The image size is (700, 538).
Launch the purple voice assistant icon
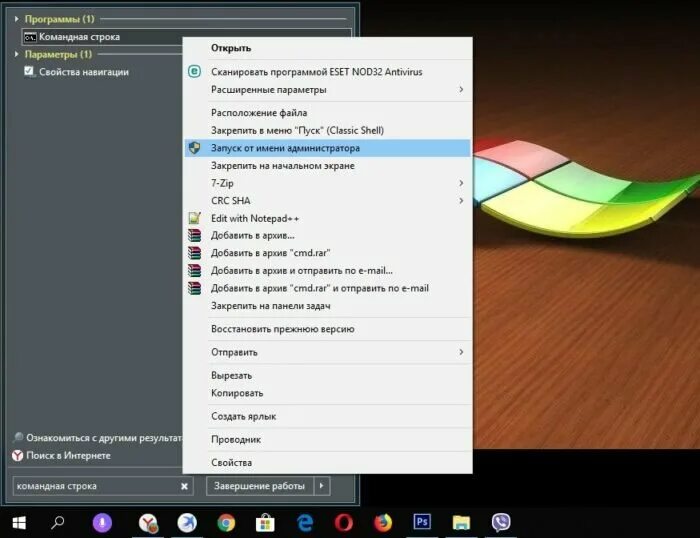point(102,522)
